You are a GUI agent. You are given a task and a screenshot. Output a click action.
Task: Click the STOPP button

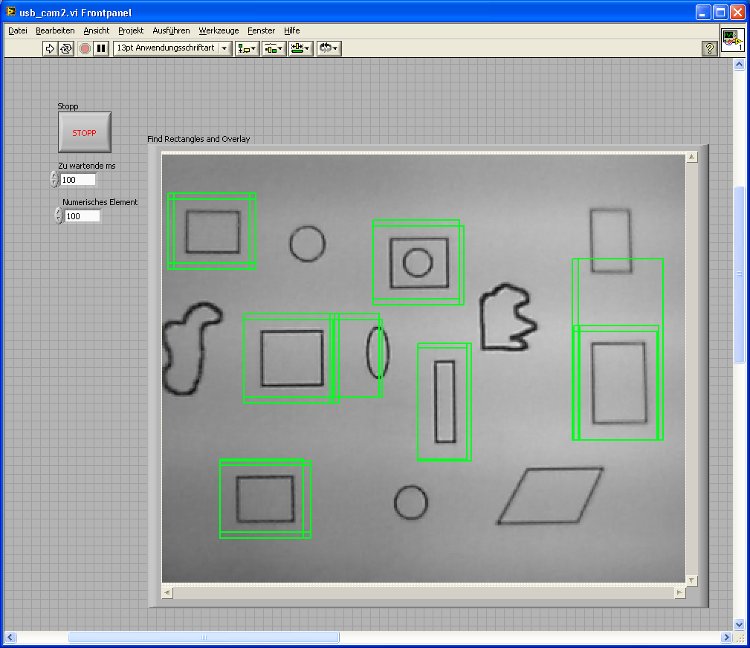coord(85,132)
